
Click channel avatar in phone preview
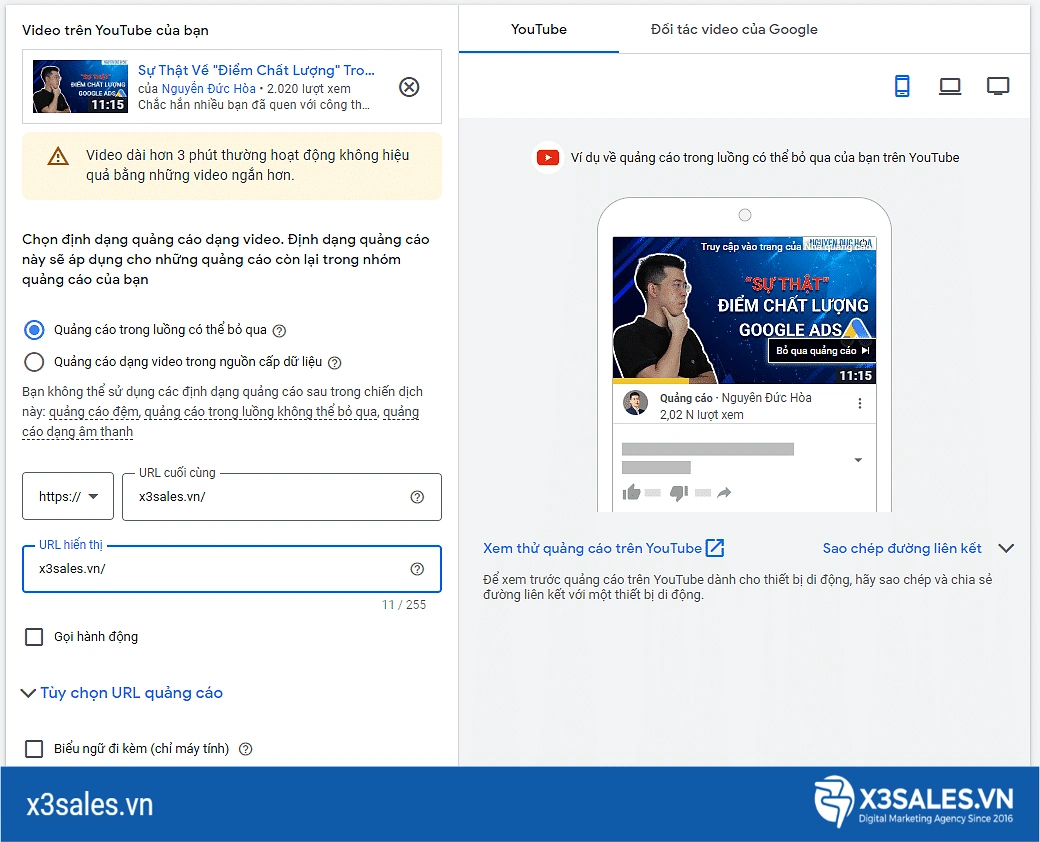(x=635, y=403)
